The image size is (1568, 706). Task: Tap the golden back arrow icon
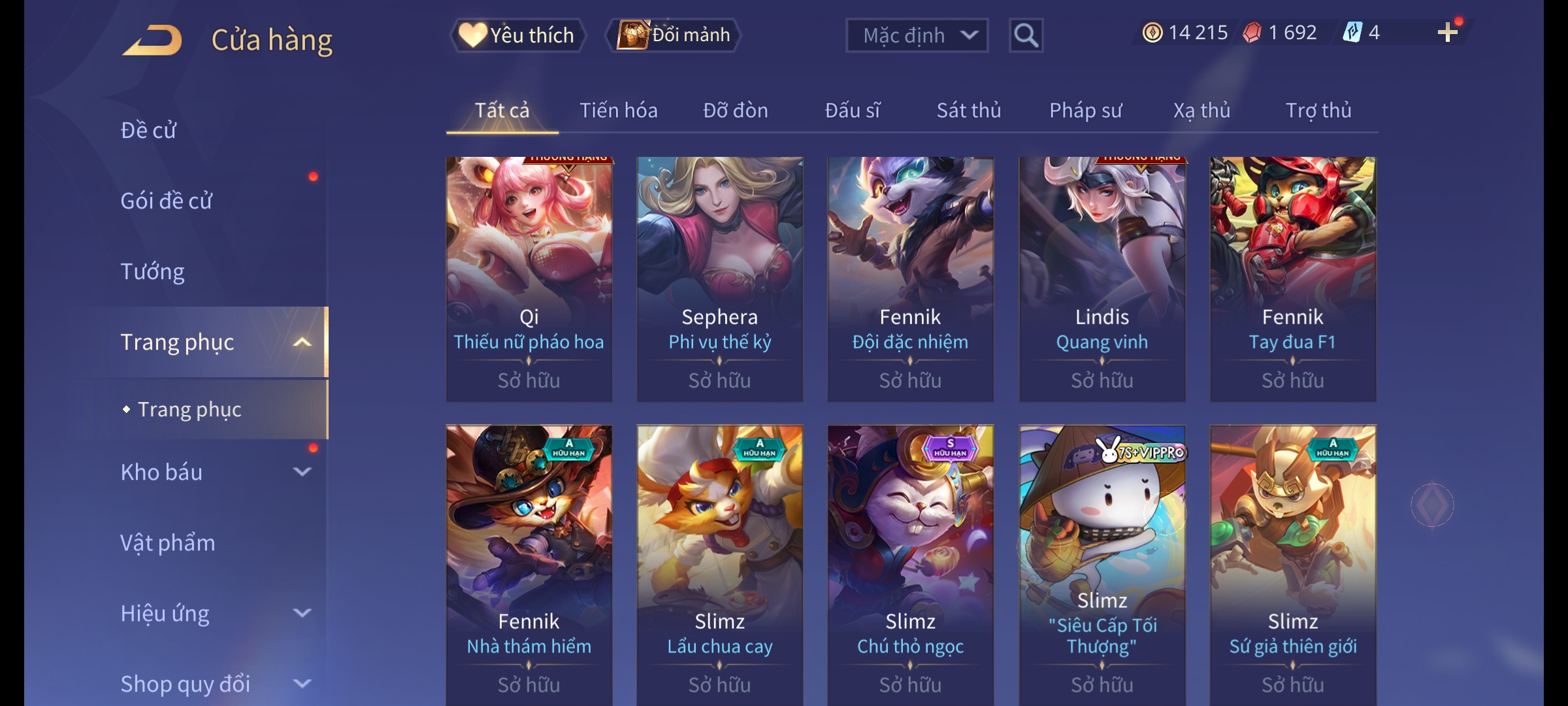pyautogui.click(x=152, y=40)
